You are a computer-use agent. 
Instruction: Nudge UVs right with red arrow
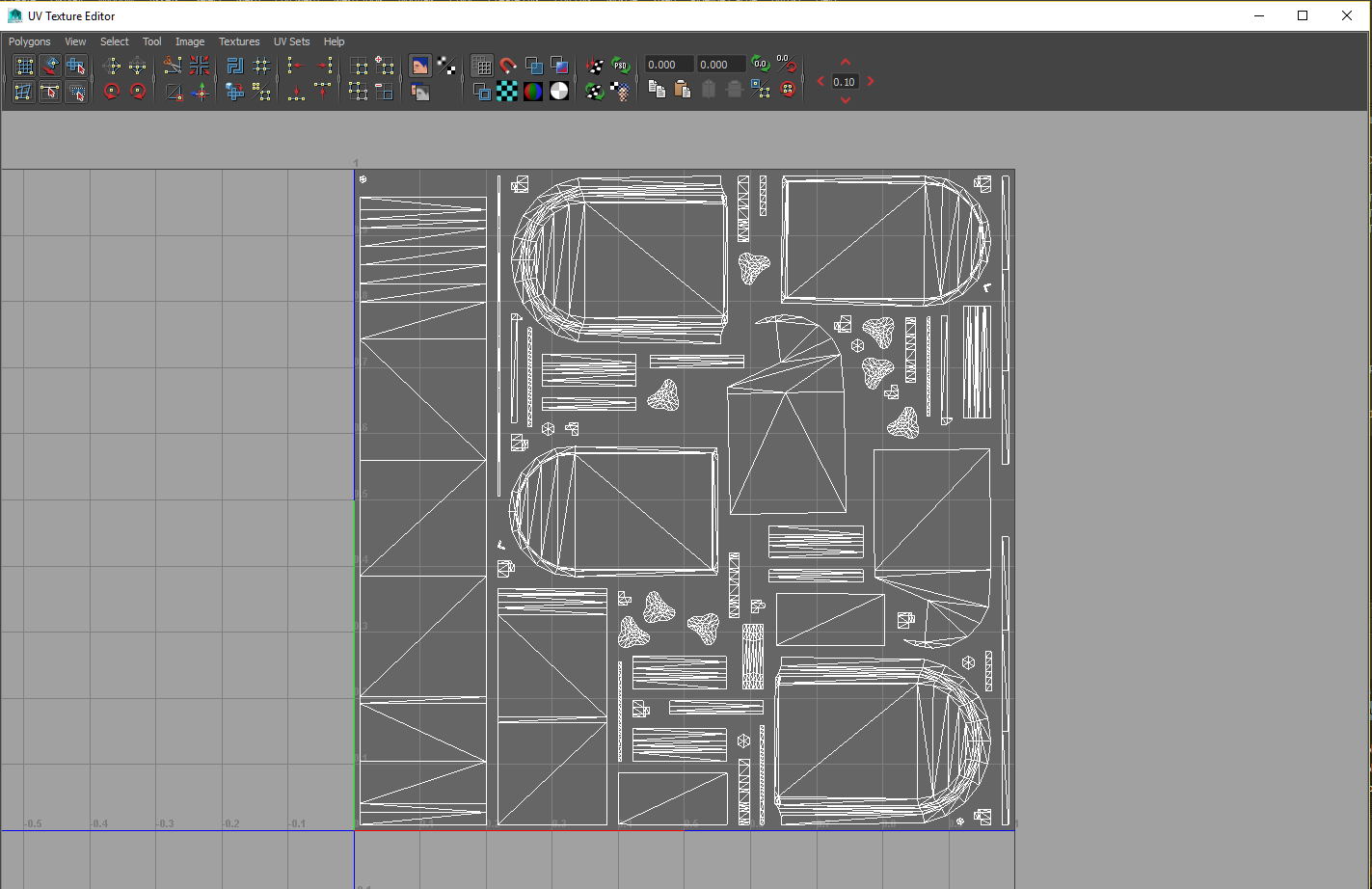(x=871, y=81)
